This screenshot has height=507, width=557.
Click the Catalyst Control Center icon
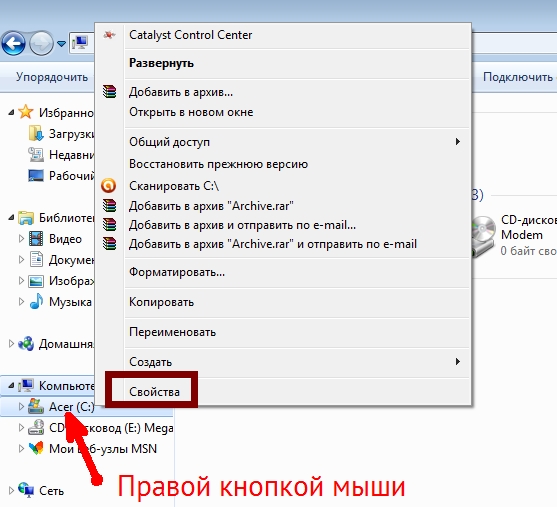pos(109,35)
